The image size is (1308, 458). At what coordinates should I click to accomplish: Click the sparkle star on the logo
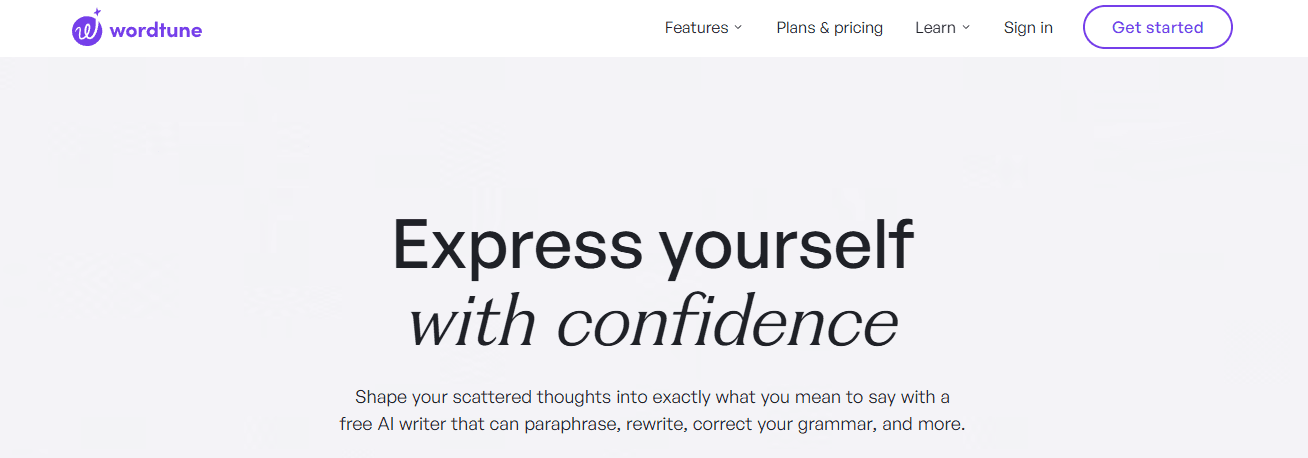point(97,13)
